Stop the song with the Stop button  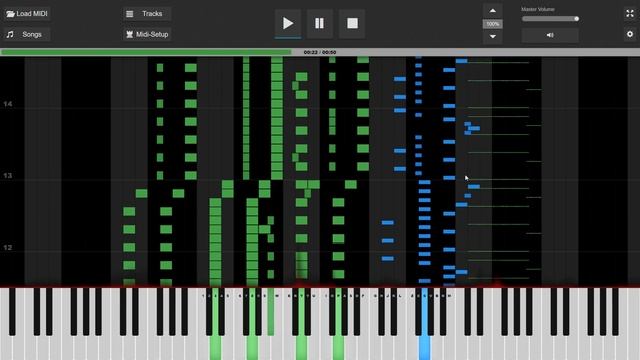[352, 23]
